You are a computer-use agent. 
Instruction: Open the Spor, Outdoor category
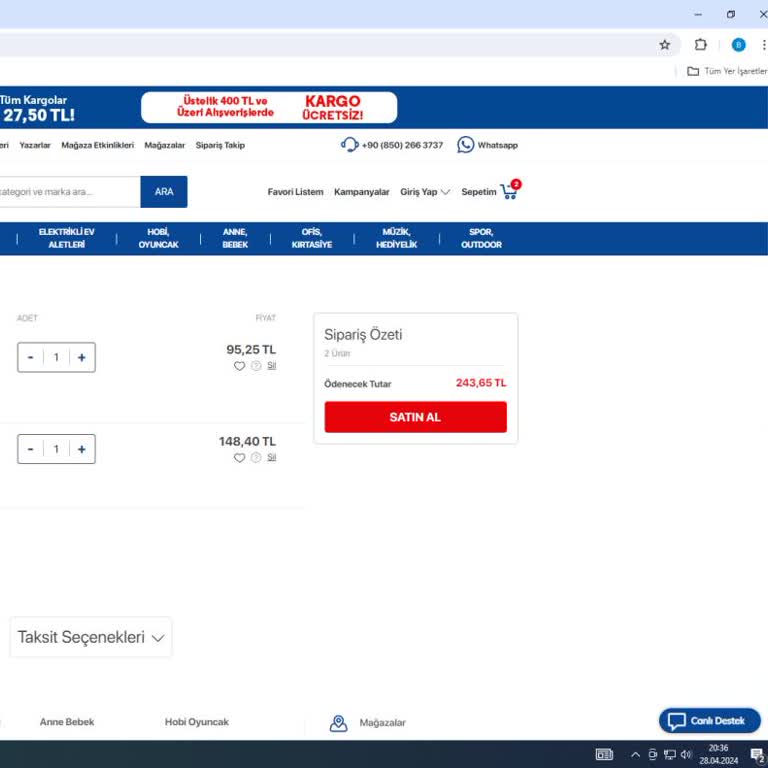(x=481, y=238)
